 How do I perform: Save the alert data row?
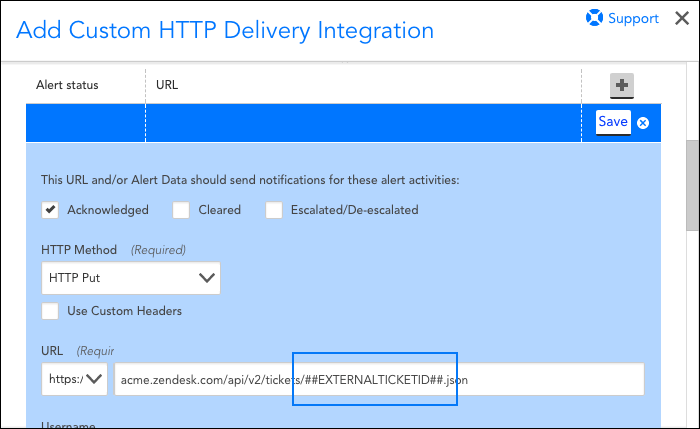coord(613,122)
